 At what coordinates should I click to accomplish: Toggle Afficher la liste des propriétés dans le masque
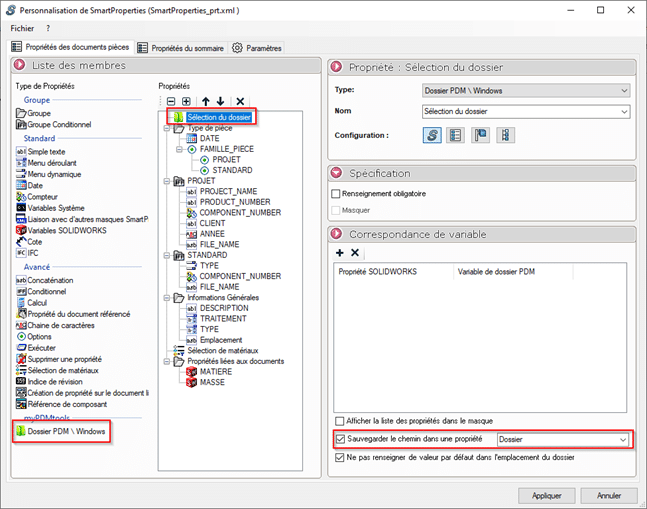[340, 421]
